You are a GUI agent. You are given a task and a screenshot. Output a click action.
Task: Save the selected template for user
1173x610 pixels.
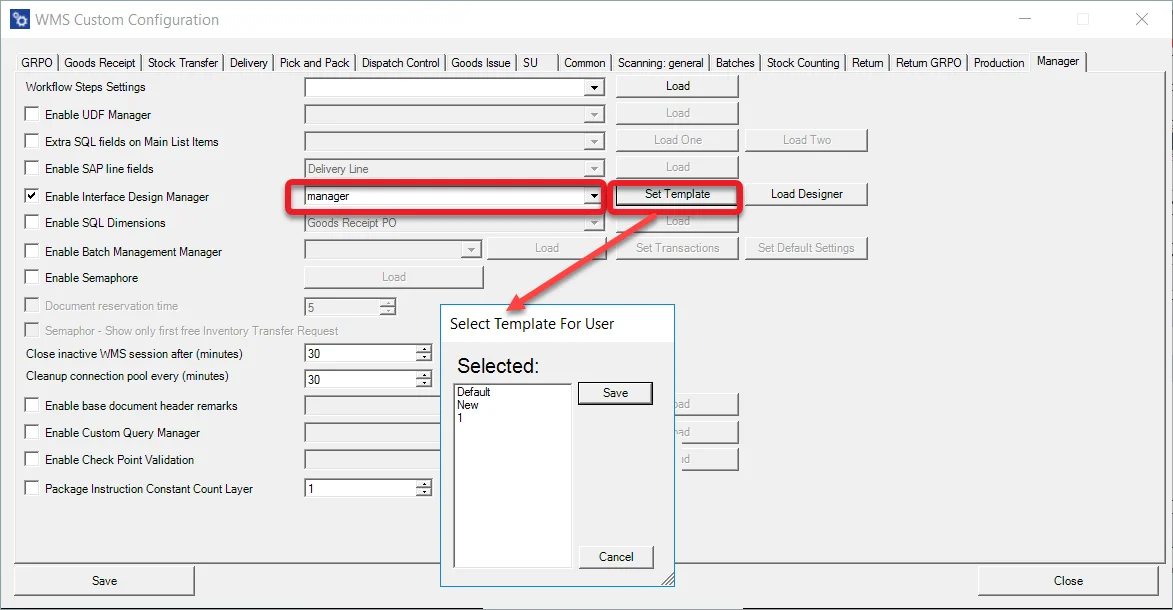click(x=615, y=393)
